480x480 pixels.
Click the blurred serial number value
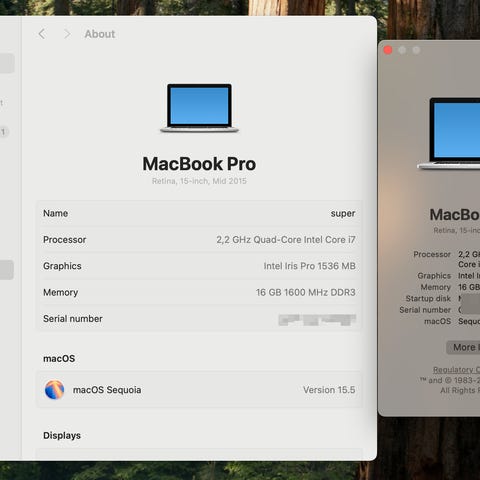coord(317,320)
